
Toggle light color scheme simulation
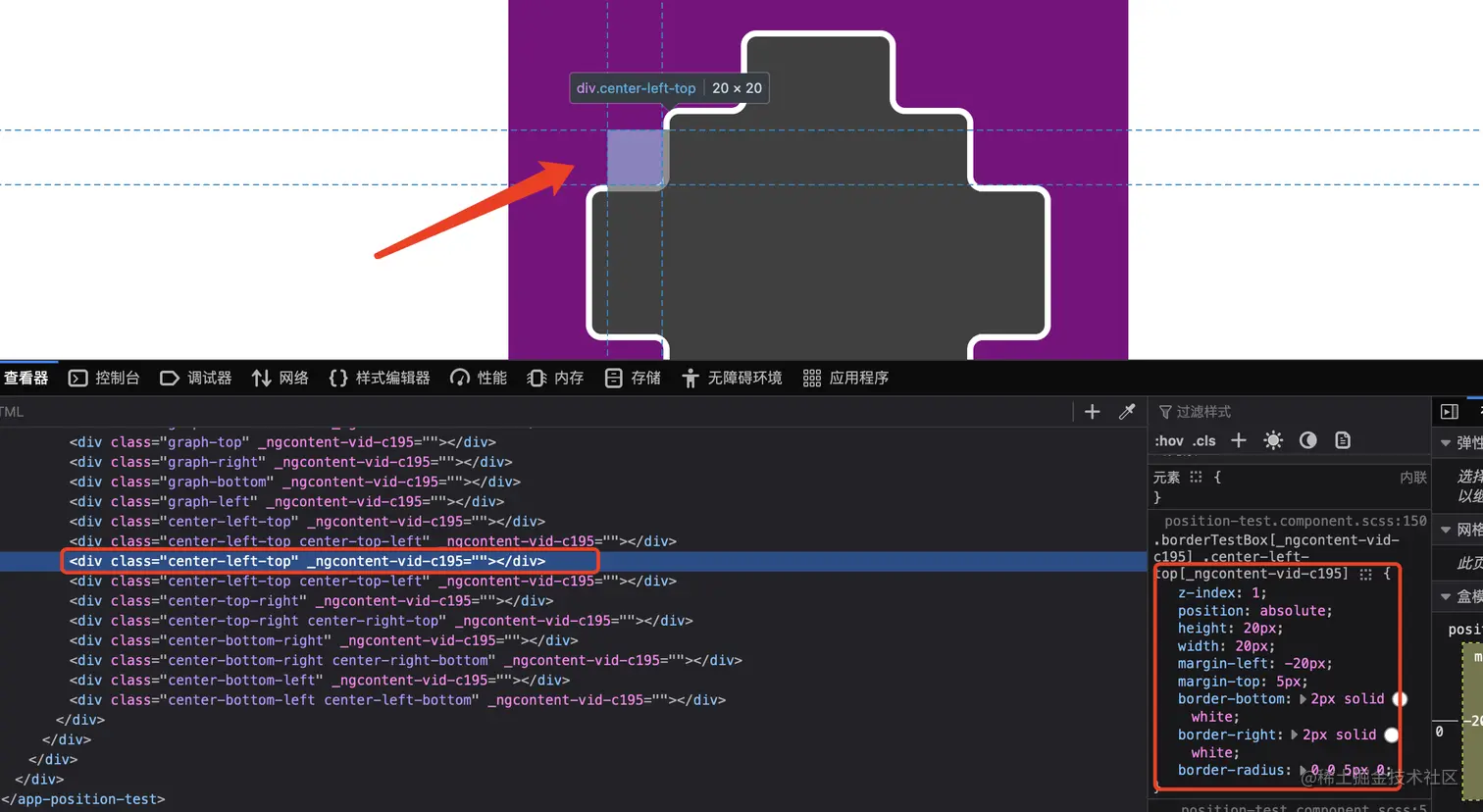[x=1273, y=440]
